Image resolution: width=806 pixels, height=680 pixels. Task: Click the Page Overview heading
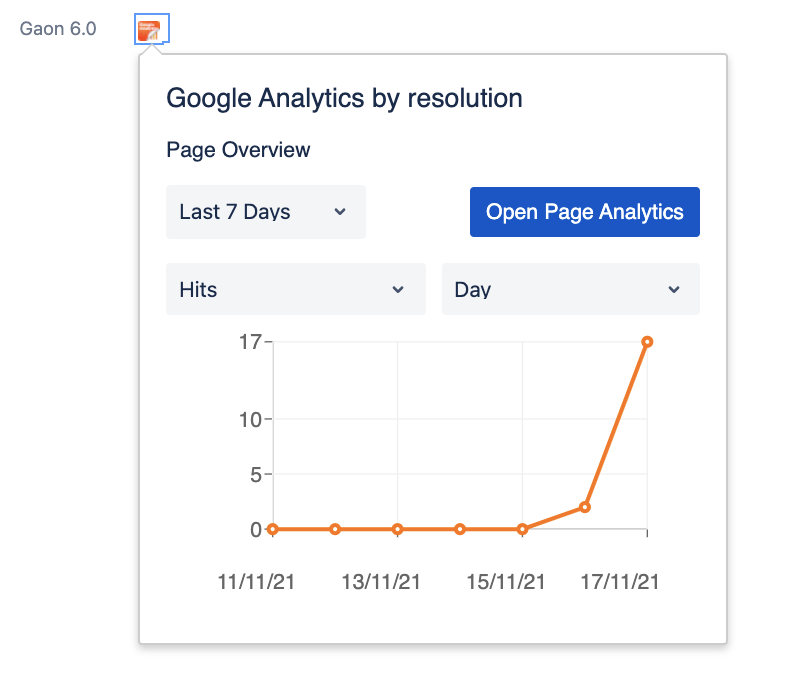[x=238, y=150]
